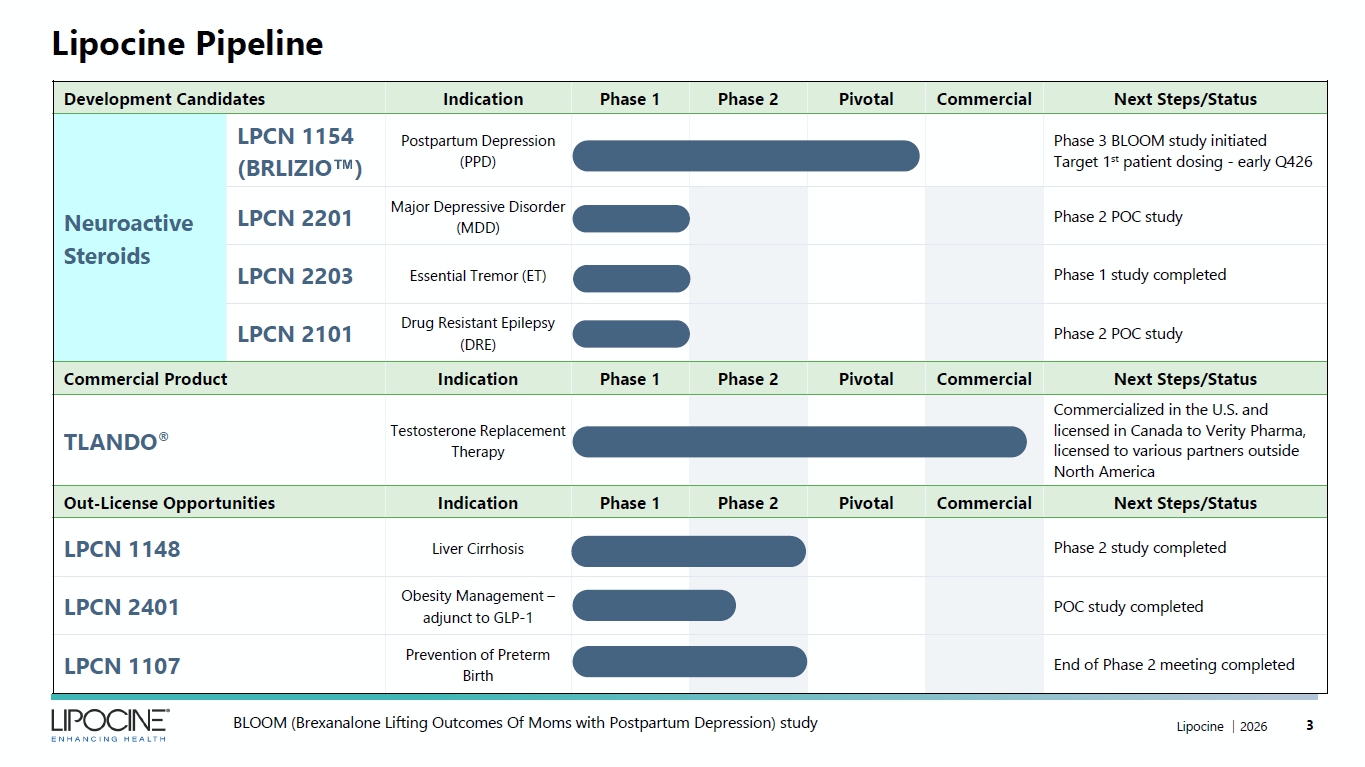The image size is (1365, 767).
Task: Click the Obesity Management progress bar
Action: point(654,605)
